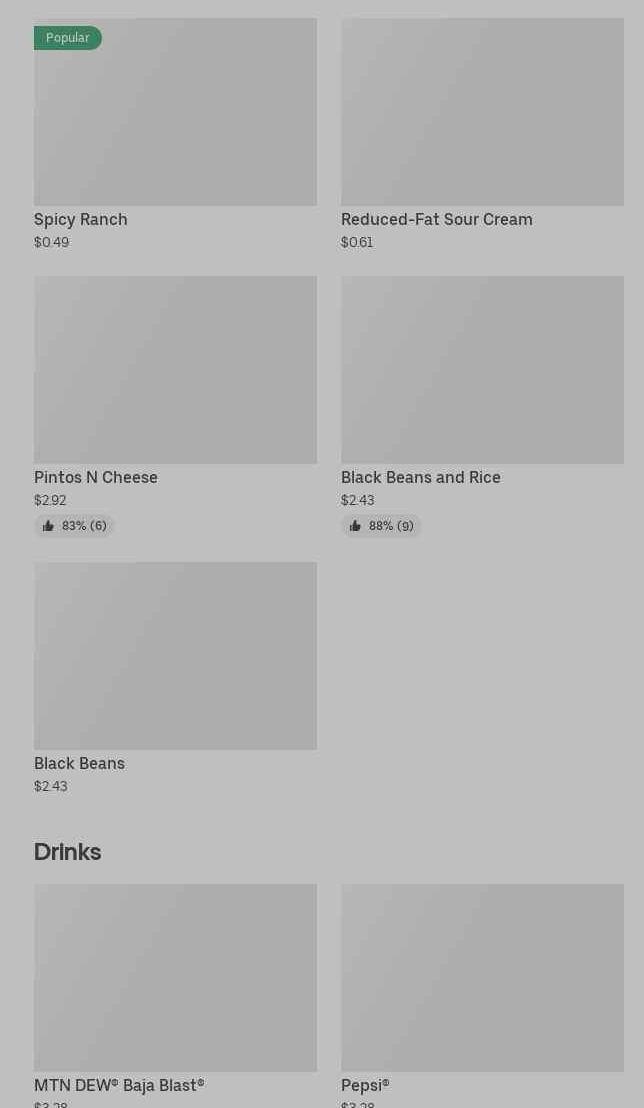644x1108 pixels.
Task: Open the Reduced-Fat Sour Cream photo
Action: [x=482, y=112]
